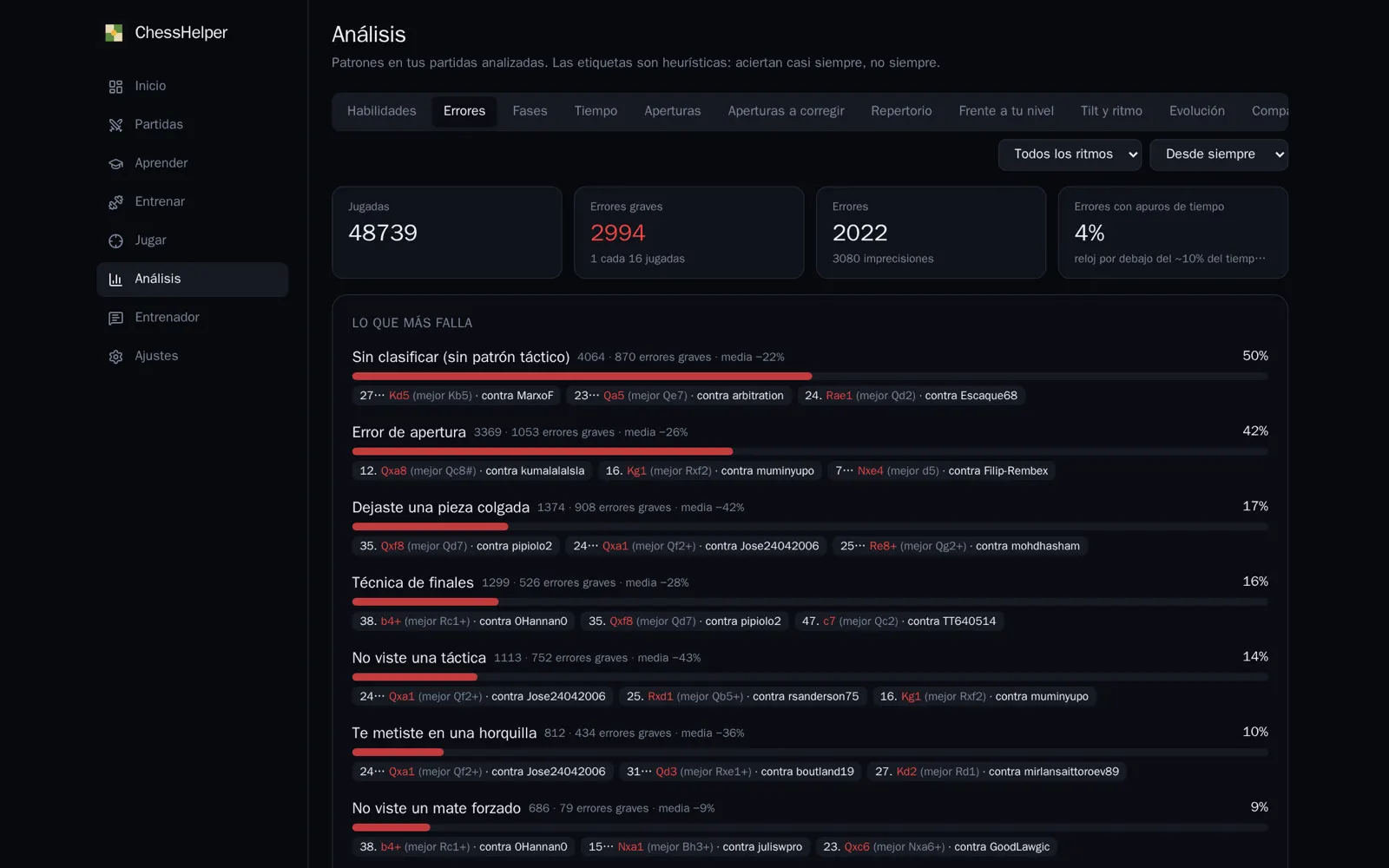
Task: Click the Análisis bar chart icon
Action: coord(115,279)
